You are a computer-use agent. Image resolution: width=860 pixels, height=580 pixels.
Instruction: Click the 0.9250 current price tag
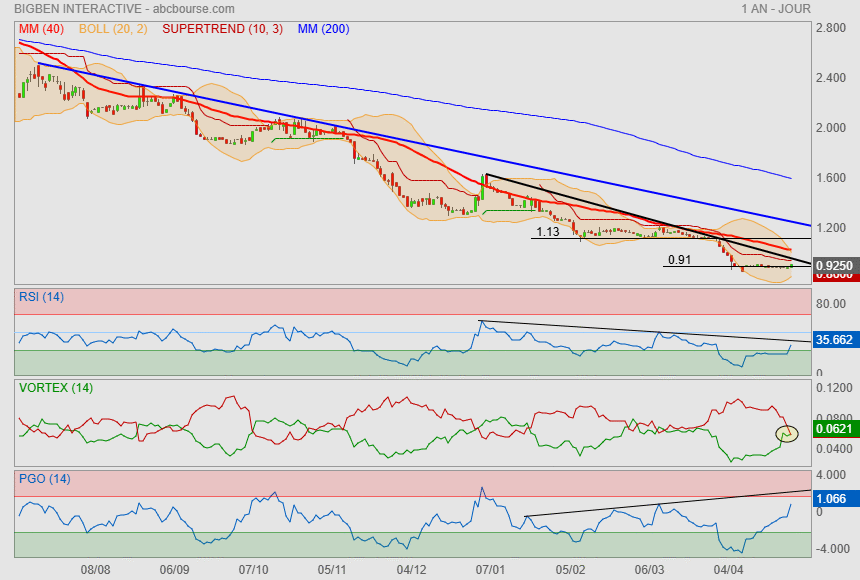tap(834, 265)
